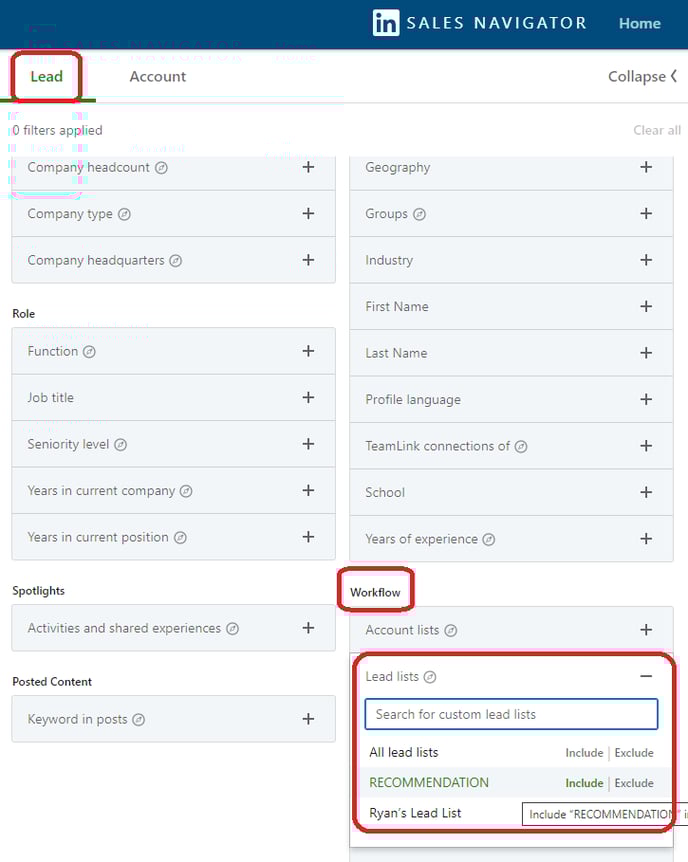Image resolution: width=688 pixels, height=862 pixels.
Task: Click info icon next to Company headcount
Action: coord(161,168)
